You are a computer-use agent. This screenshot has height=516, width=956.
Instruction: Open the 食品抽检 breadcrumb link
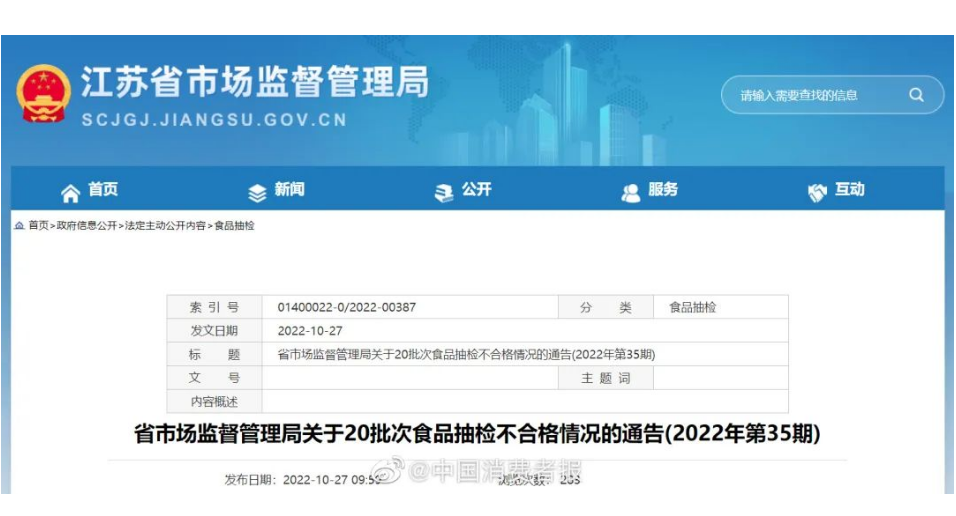coord(235,226)
